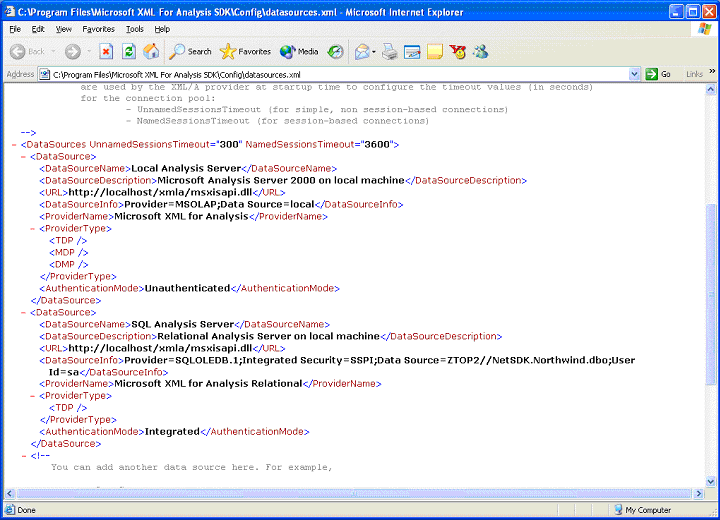
Task: Go to Home page icon
Action: tap(151, 51)
